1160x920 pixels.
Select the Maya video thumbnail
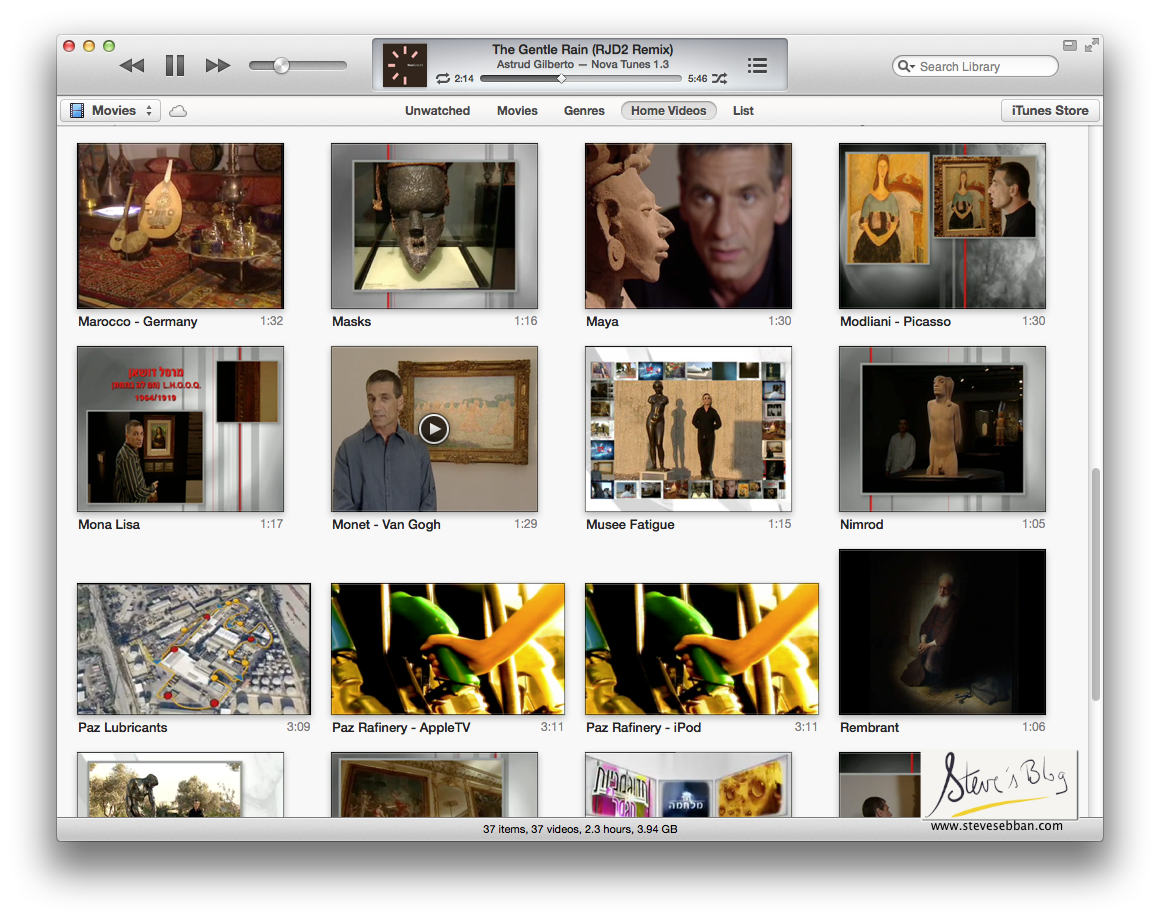pos(688,226)
